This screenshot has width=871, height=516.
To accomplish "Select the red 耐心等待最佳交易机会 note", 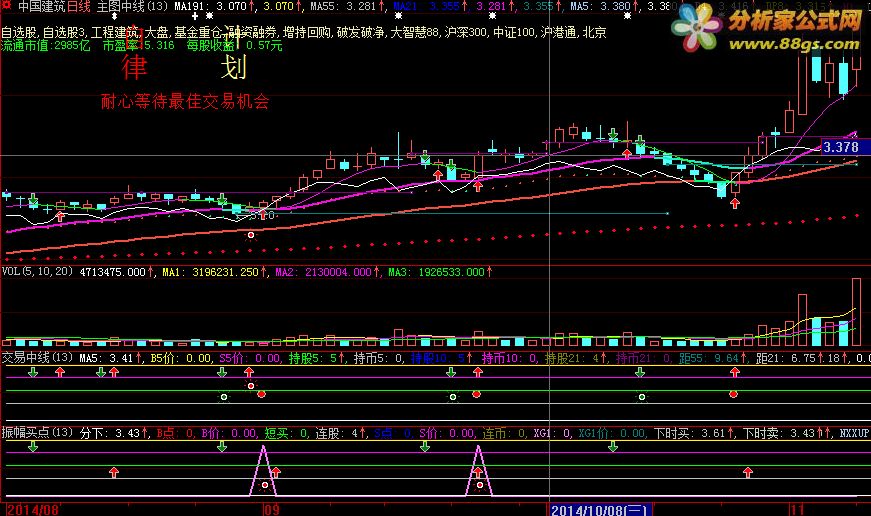I will tap(185, 101).
